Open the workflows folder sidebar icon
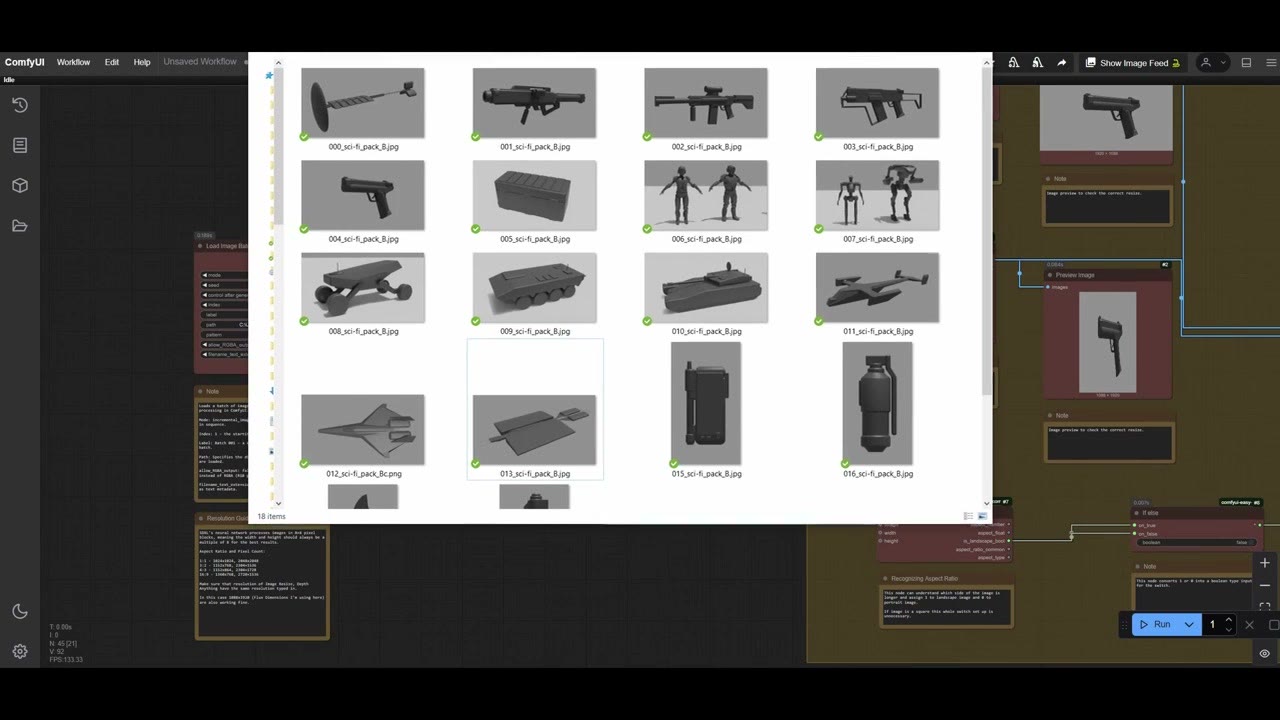 (x=20, y=226)
